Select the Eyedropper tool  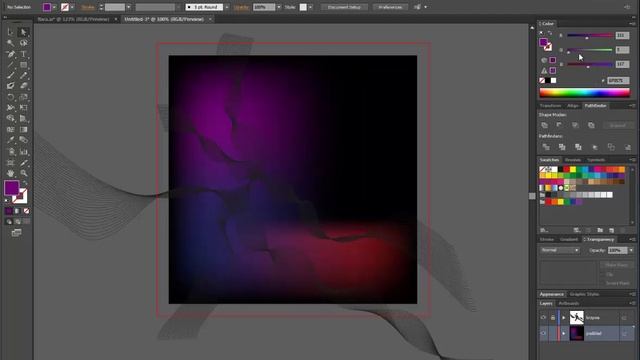coord(11,140)
